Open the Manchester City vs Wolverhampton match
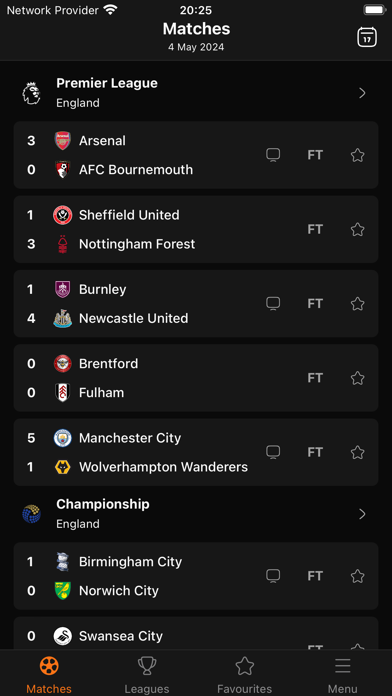The width and height of the screenshot is (392, 696). pyautogui.click(x=196, y=452)
